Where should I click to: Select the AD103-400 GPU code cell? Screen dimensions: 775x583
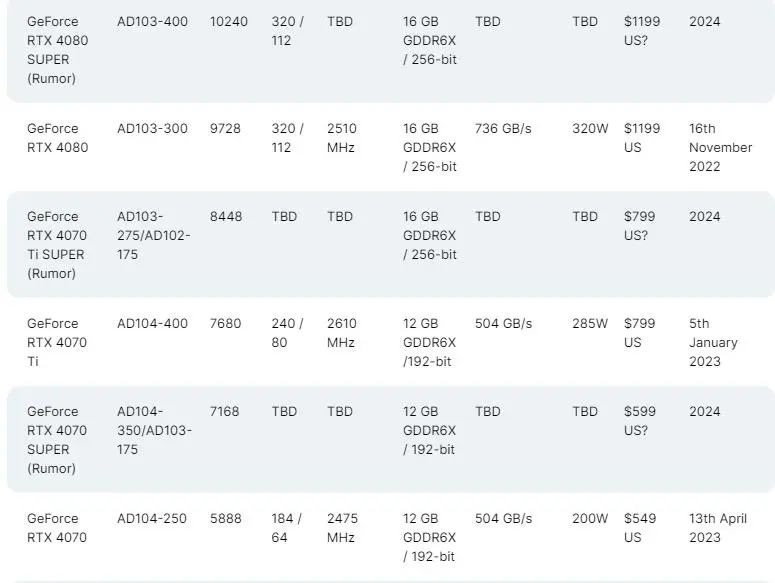click(x=152, y=21)
